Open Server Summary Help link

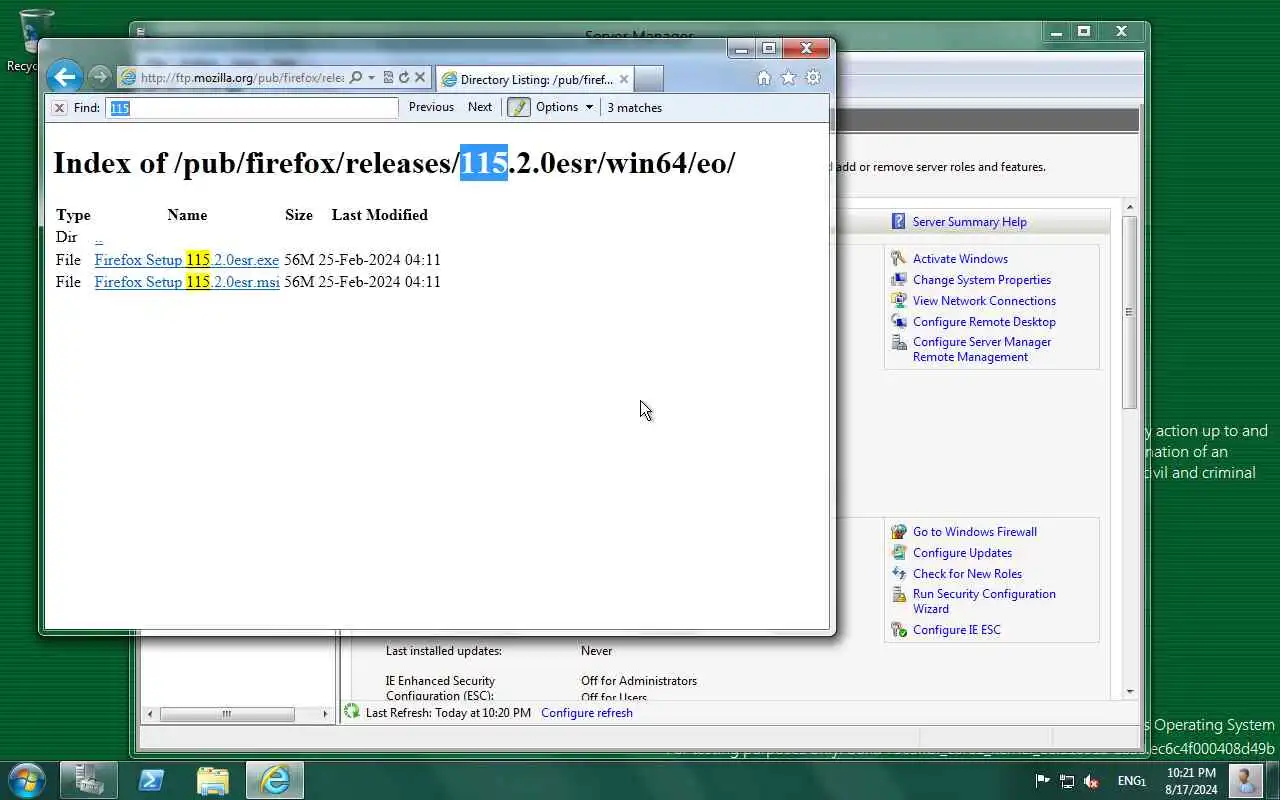[969, 222]
